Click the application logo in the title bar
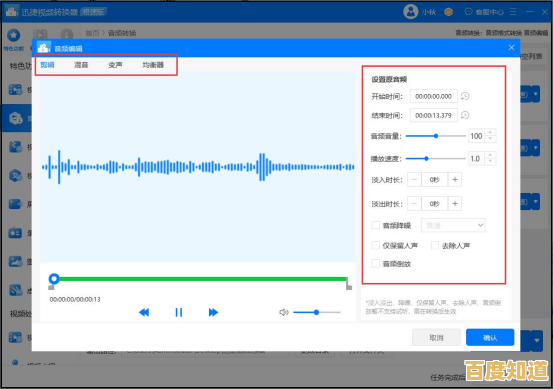This screenshot has width=553, height=389. coord(11,12)
